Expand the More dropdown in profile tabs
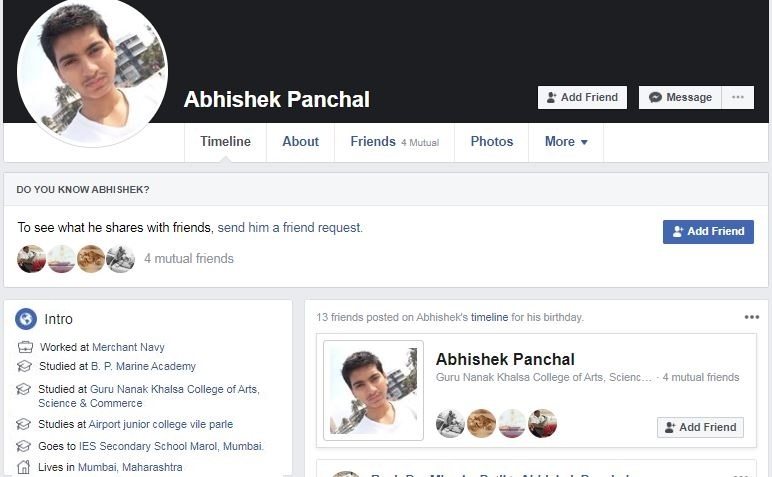 pyautogui.click(x=566, y=142)
